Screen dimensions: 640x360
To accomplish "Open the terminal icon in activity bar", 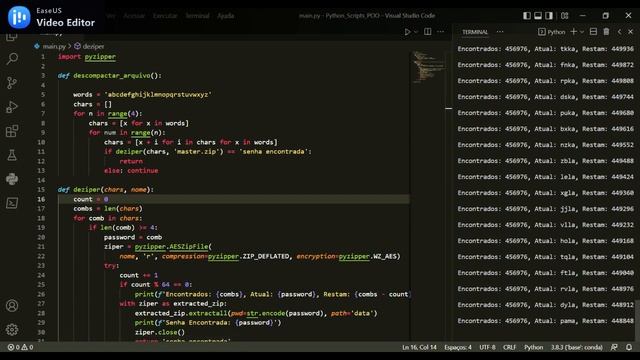I will pos(12,203).
